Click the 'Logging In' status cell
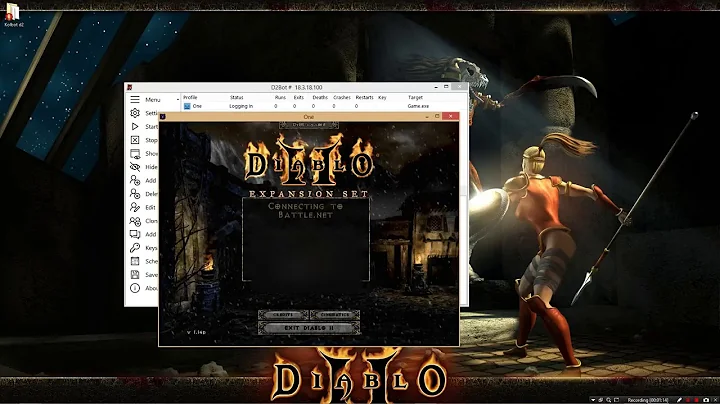 (x=241, y=106)
